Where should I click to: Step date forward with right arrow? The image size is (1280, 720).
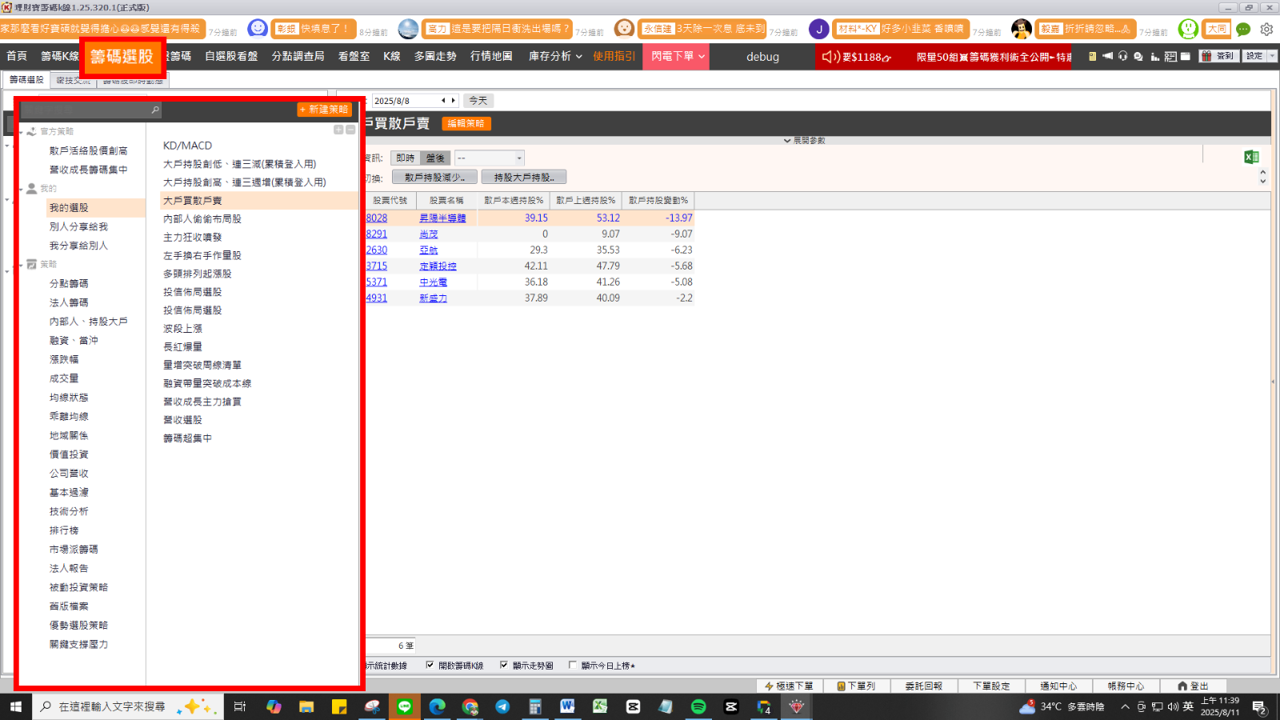click(454, 101)
